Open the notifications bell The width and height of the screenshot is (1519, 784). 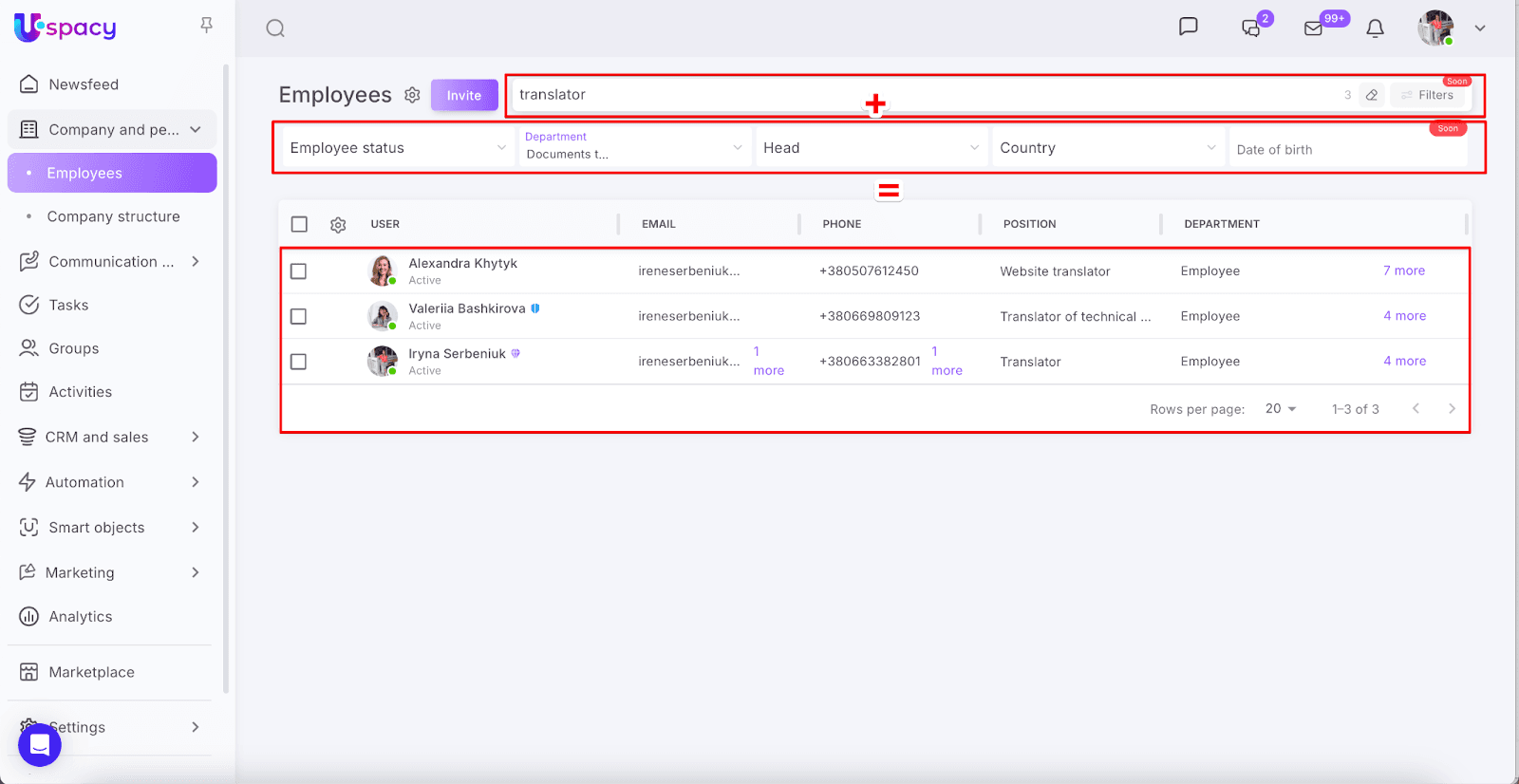pos(1375,28)
